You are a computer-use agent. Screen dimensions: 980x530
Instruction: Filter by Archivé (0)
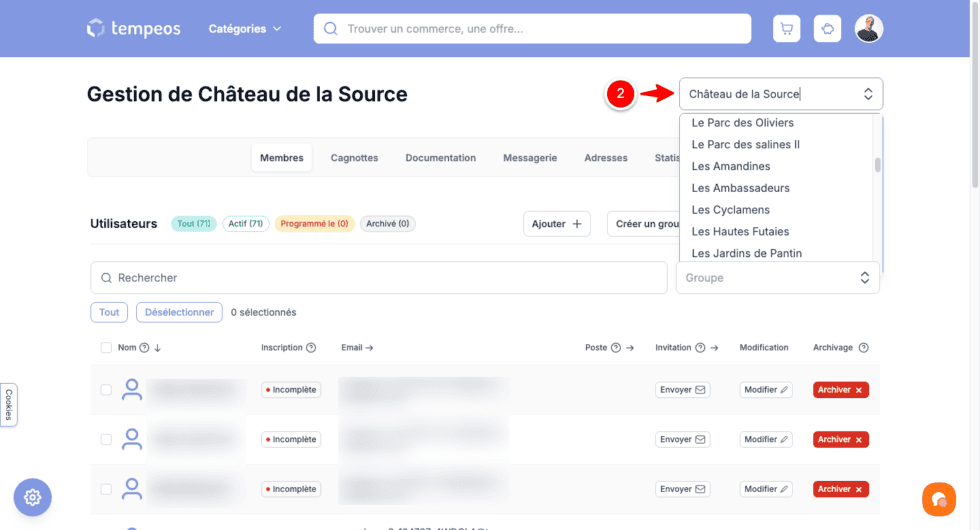click(x=388, y=224)
